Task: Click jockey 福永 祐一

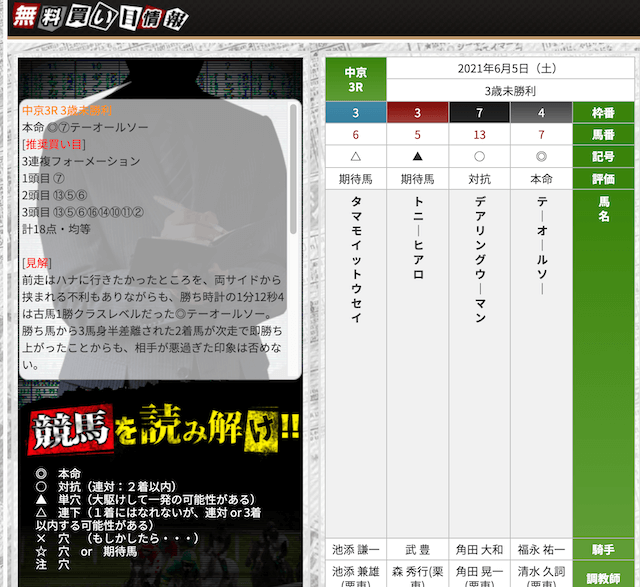Action: tap(541, 550)
